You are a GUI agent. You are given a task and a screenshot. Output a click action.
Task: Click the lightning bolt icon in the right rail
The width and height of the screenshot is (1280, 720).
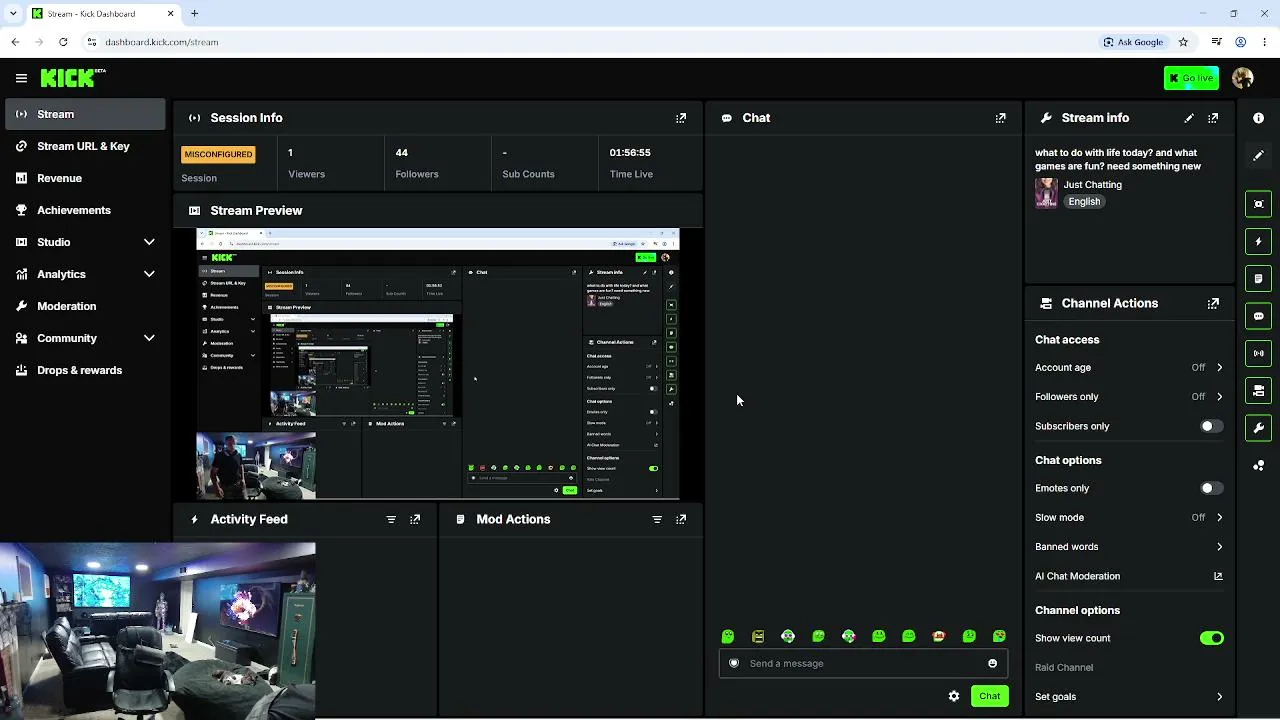click(x=1258, y=241)
